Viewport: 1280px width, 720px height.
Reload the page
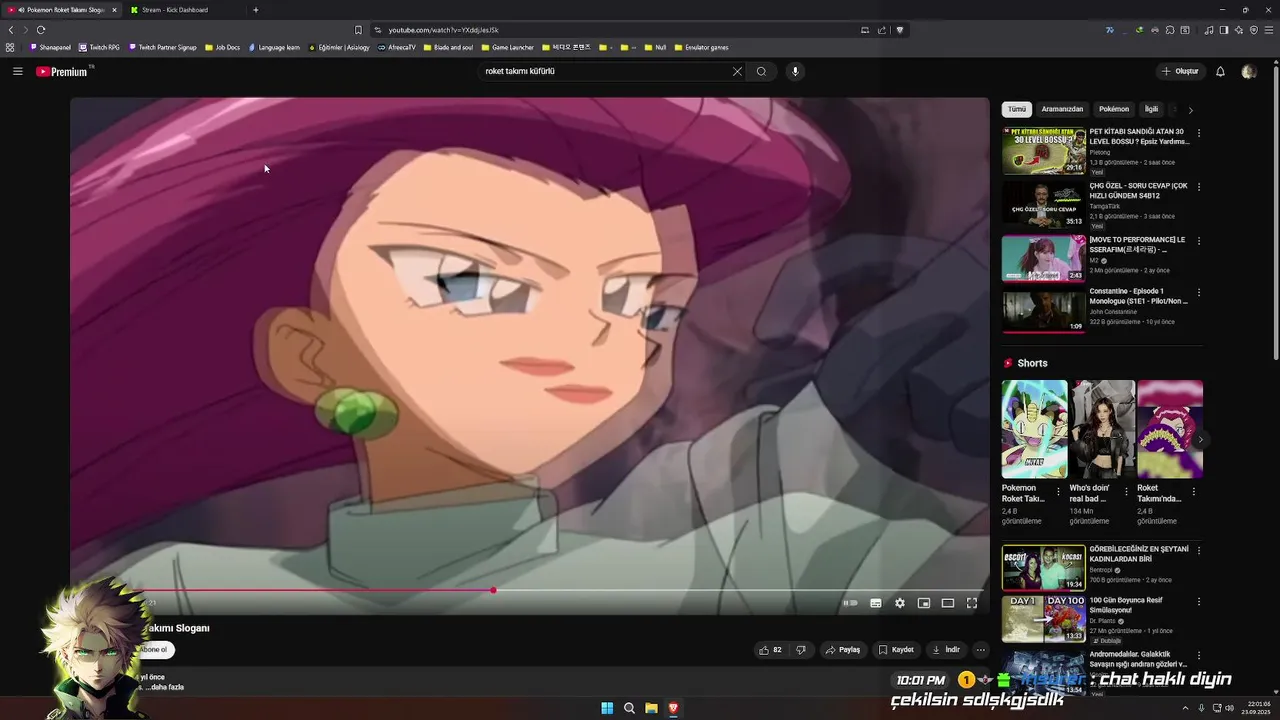pos(41,30)
